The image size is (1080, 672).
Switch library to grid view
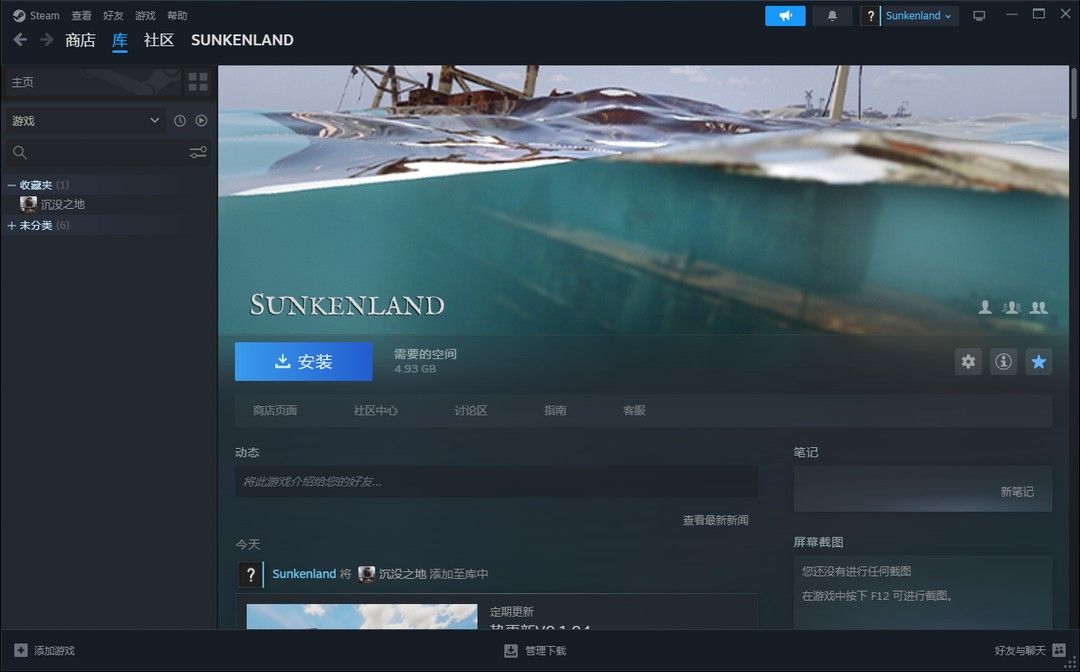(197, 81)
